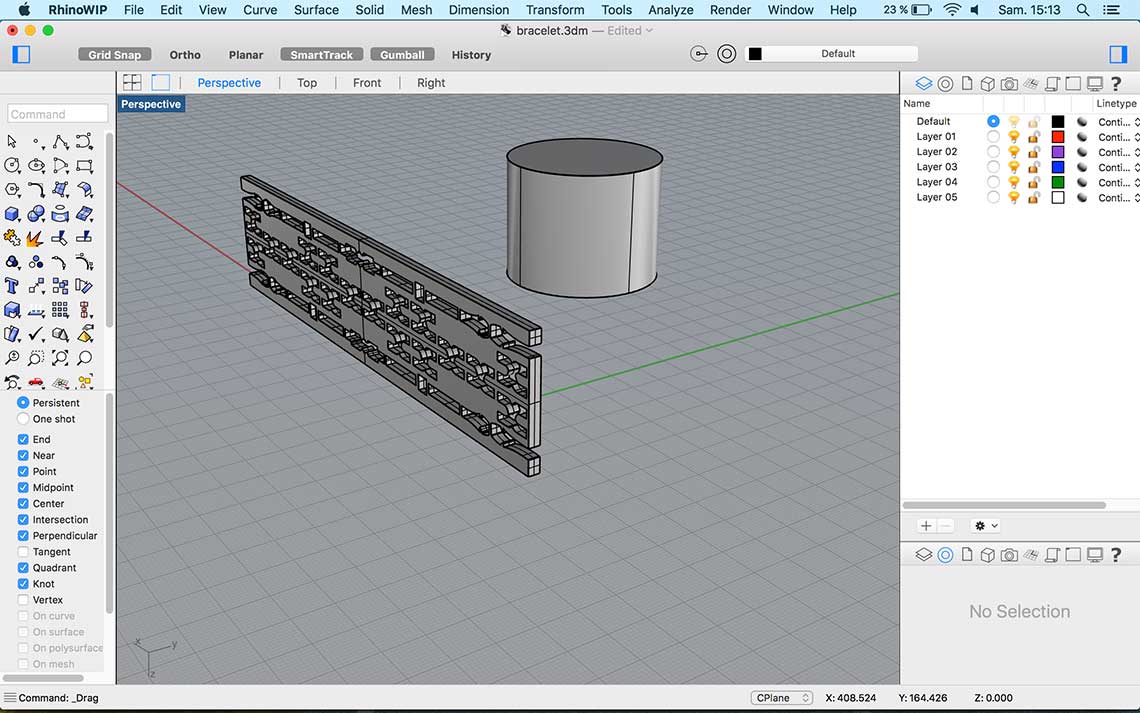Screen dimensions: 1140x713
Task: Toggle Grid Snap button
Action: click(x=115, y=55)
